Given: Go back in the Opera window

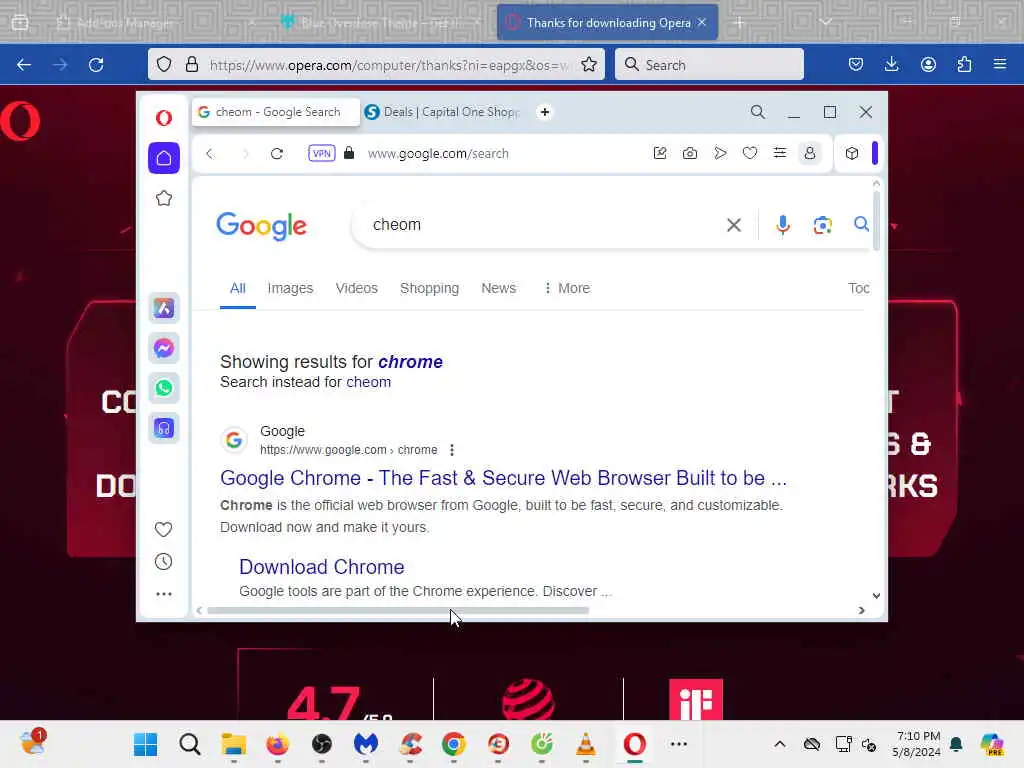Looking at the screenshot, I should click(x=210, y=153).
